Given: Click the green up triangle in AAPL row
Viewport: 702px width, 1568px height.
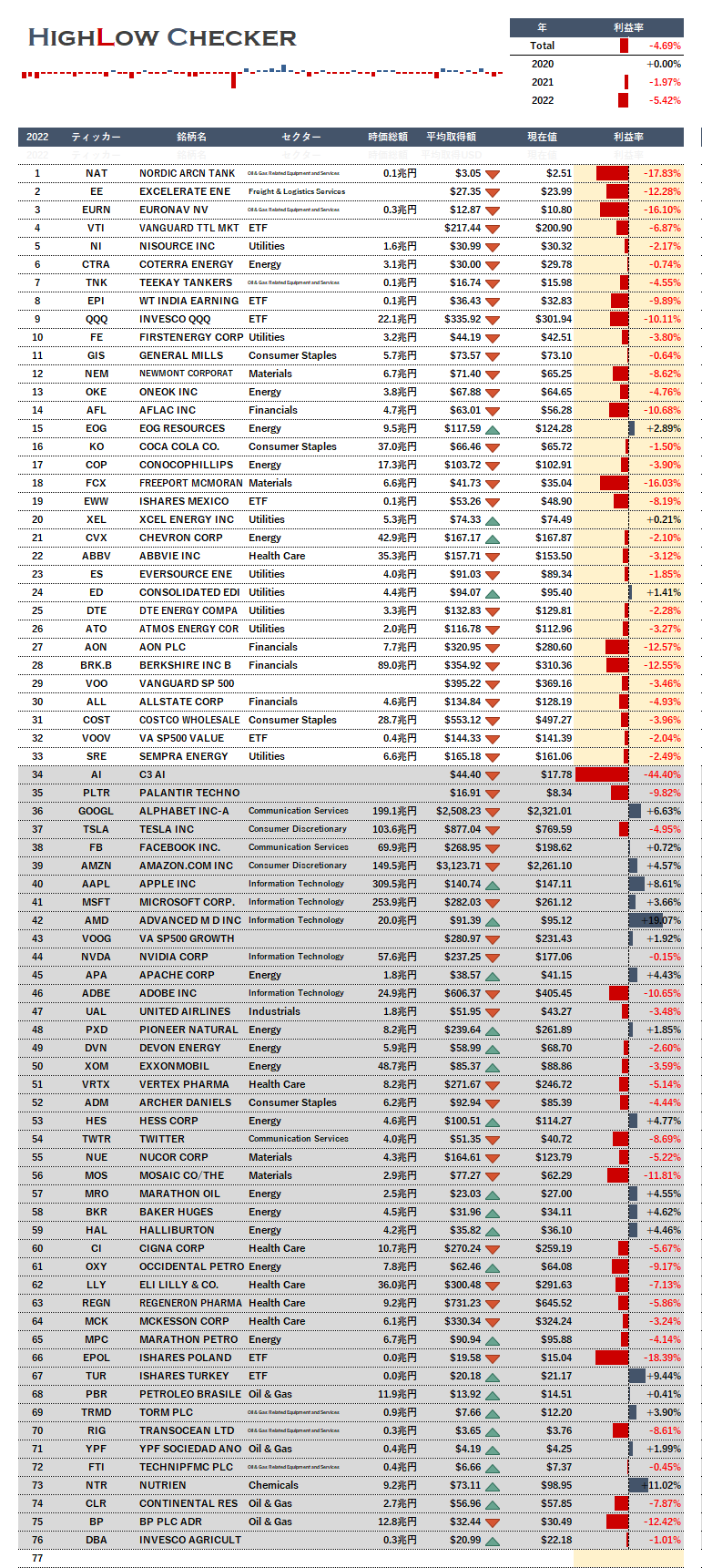Looking at the screenshot, I should point(493,885).
